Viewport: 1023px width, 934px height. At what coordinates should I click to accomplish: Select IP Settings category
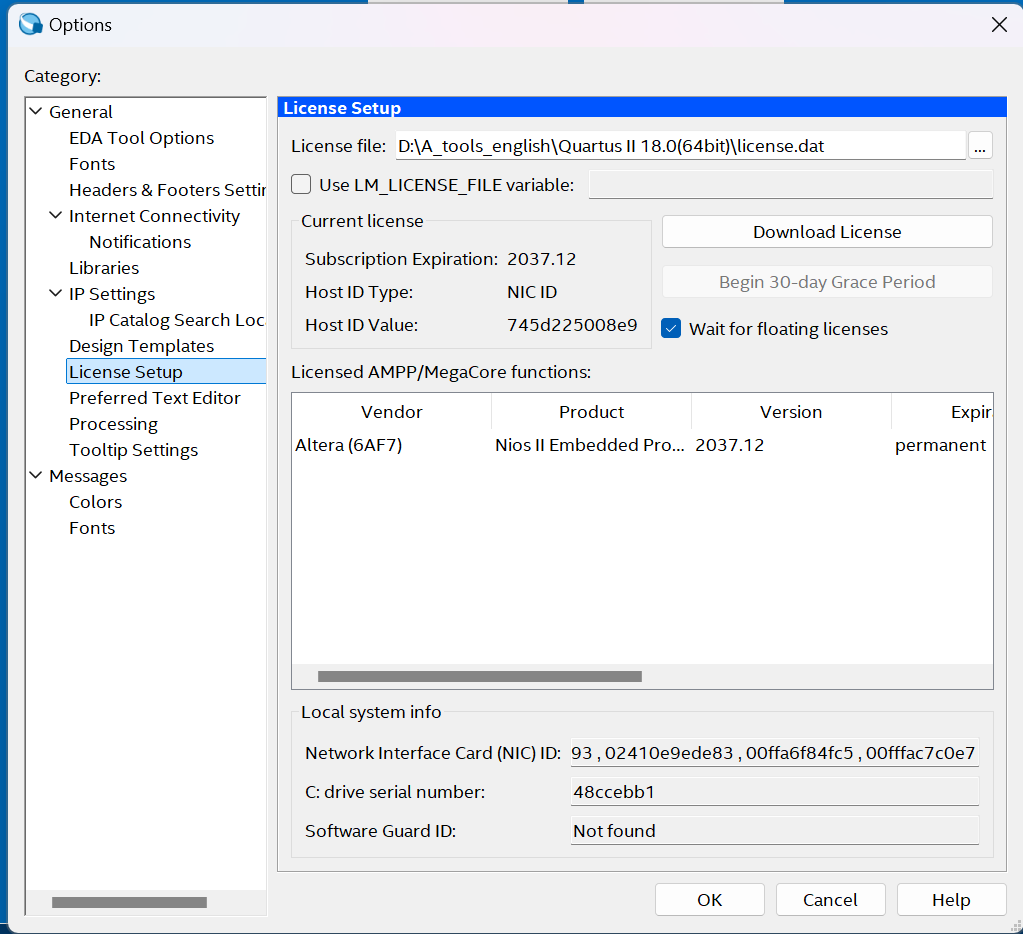click(x=112, y=294)
